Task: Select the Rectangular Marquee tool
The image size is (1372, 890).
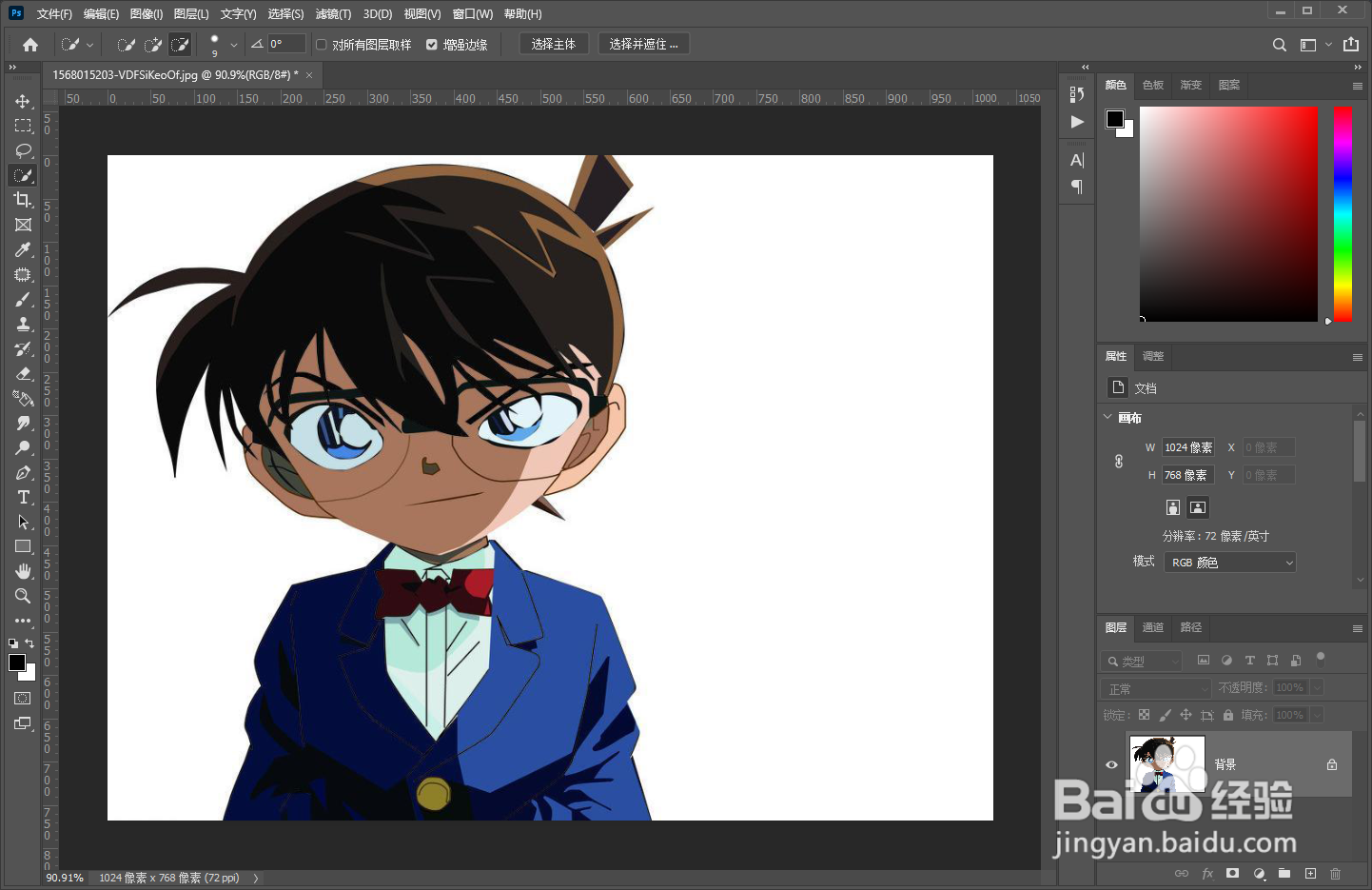Action: point(23,126)
